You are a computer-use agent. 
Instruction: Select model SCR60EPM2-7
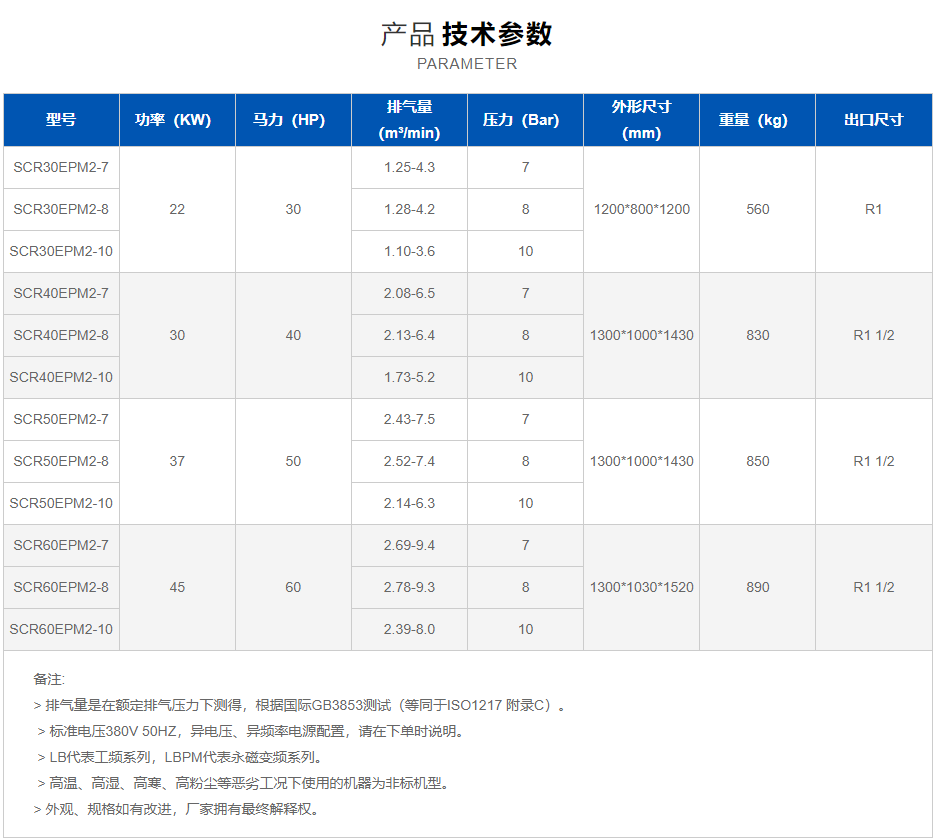pyautogui.click(x=61, y=545)
